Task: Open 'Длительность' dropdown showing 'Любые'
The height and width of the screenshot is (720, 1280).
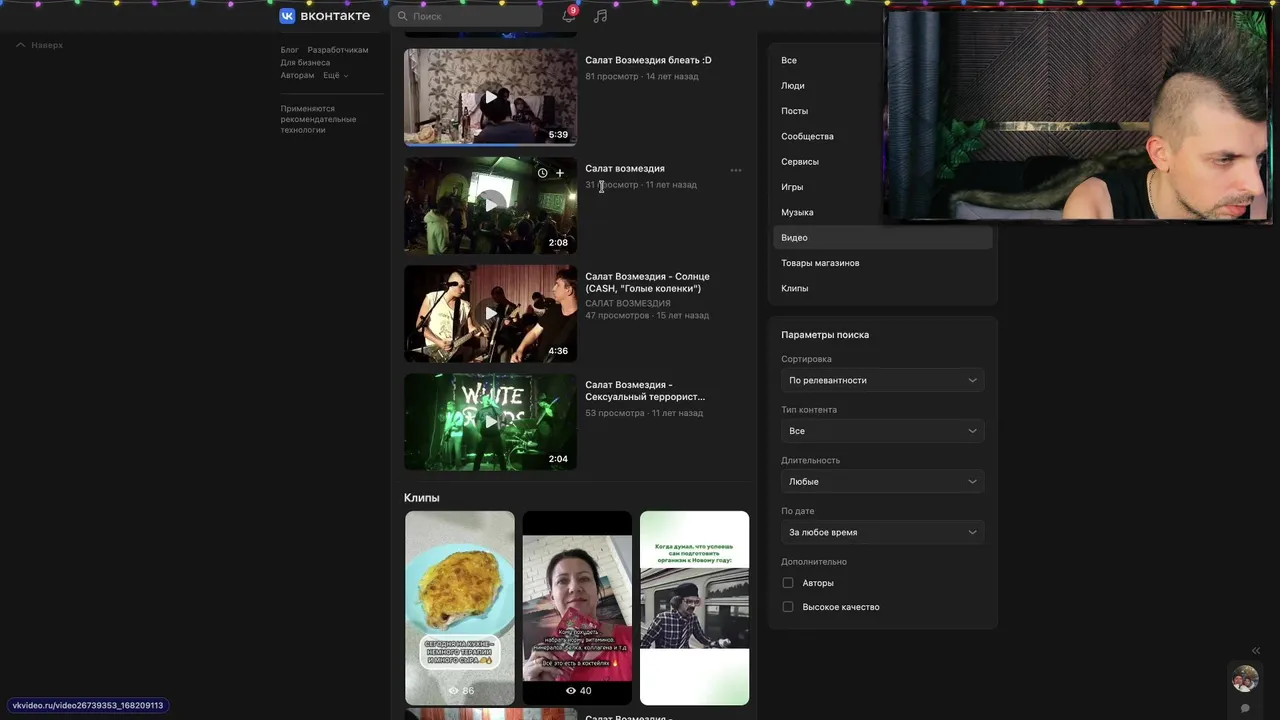Action: click(x=883, y=482)
